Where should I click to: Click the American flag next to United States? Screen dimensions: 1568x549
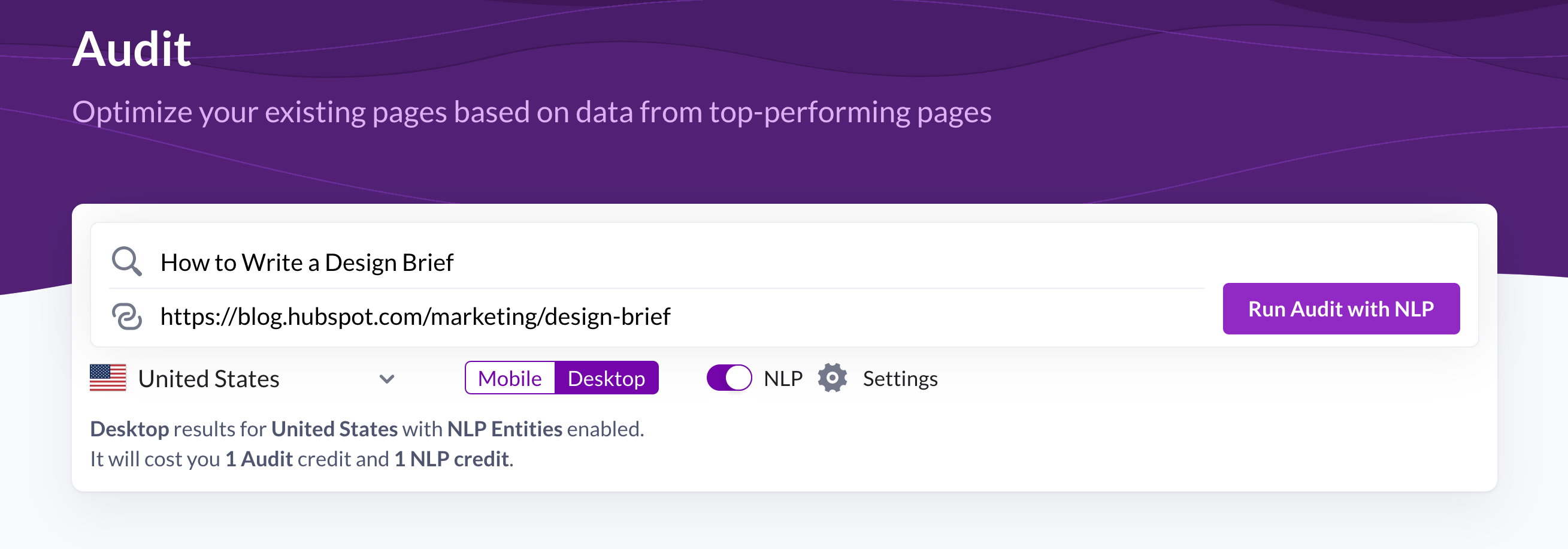(x=107, y=378)
